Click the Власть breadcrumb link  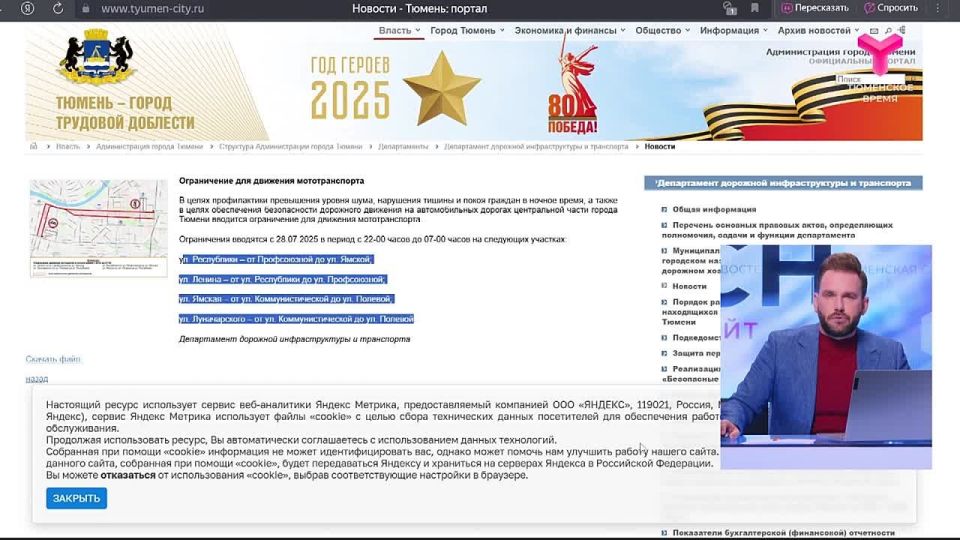(x=68, y=147)
